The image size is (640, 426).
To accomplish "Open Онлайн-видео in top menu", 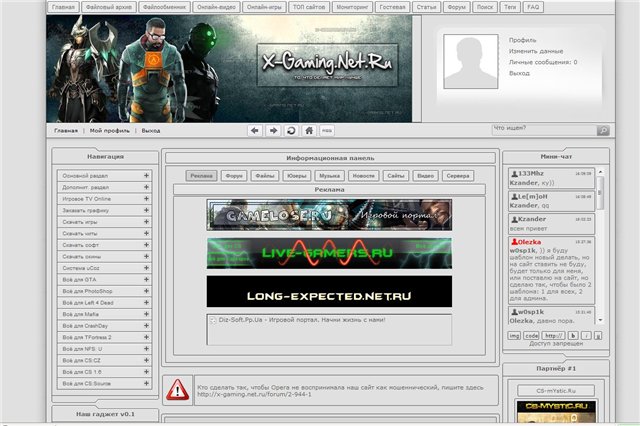I will coord(216,7).
